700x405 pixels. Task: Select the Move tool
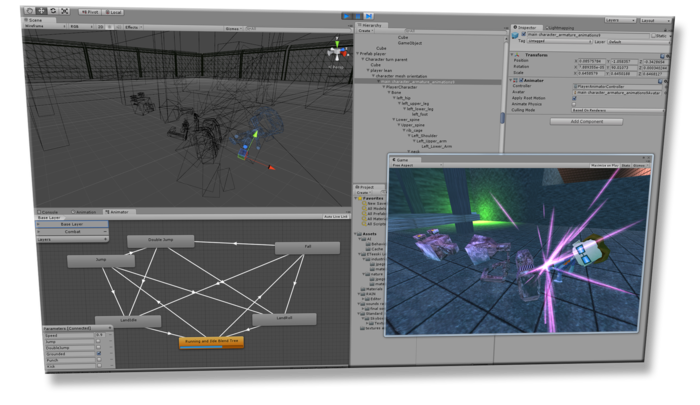(x=42, y=11)
